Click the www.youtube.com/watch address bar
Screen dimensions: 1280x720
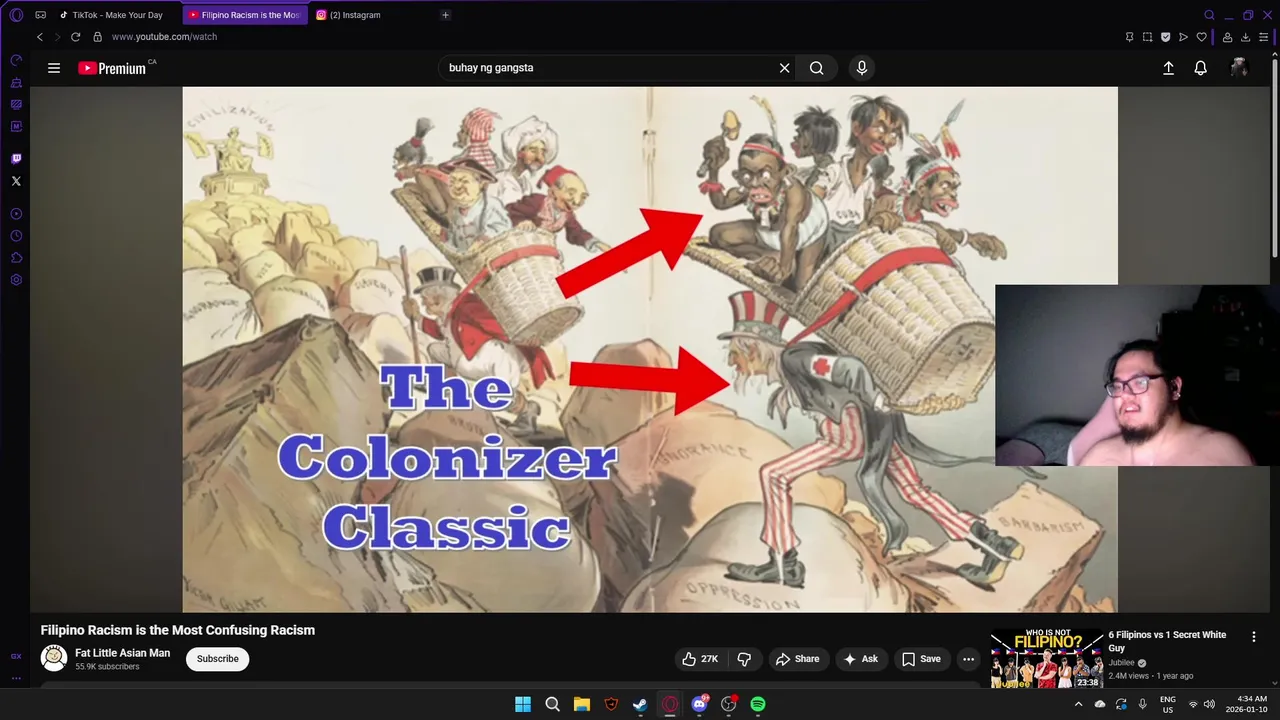[164, 37]
